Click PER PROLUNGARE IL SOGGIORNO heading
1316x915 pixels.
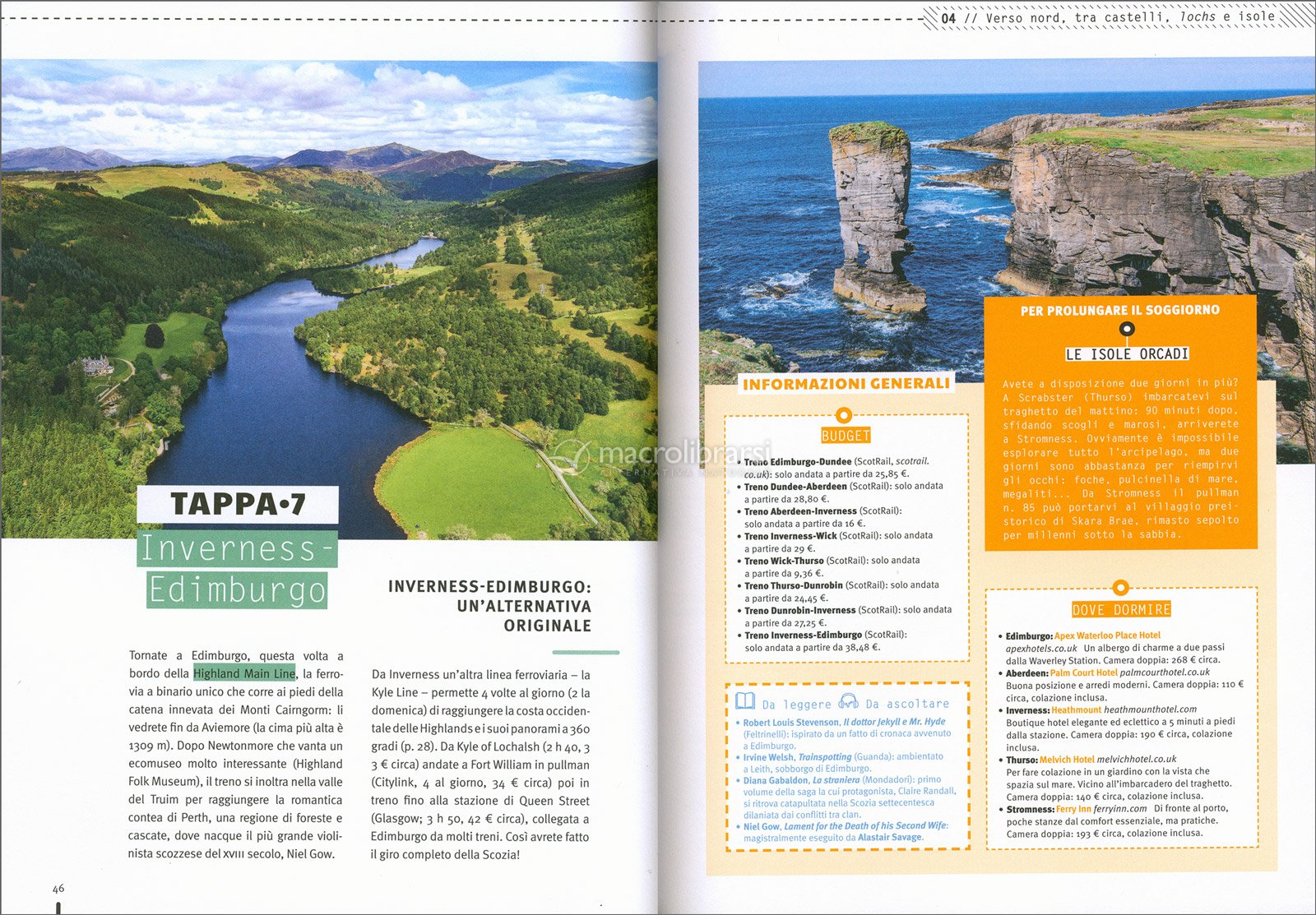[x=1120, y=310]
